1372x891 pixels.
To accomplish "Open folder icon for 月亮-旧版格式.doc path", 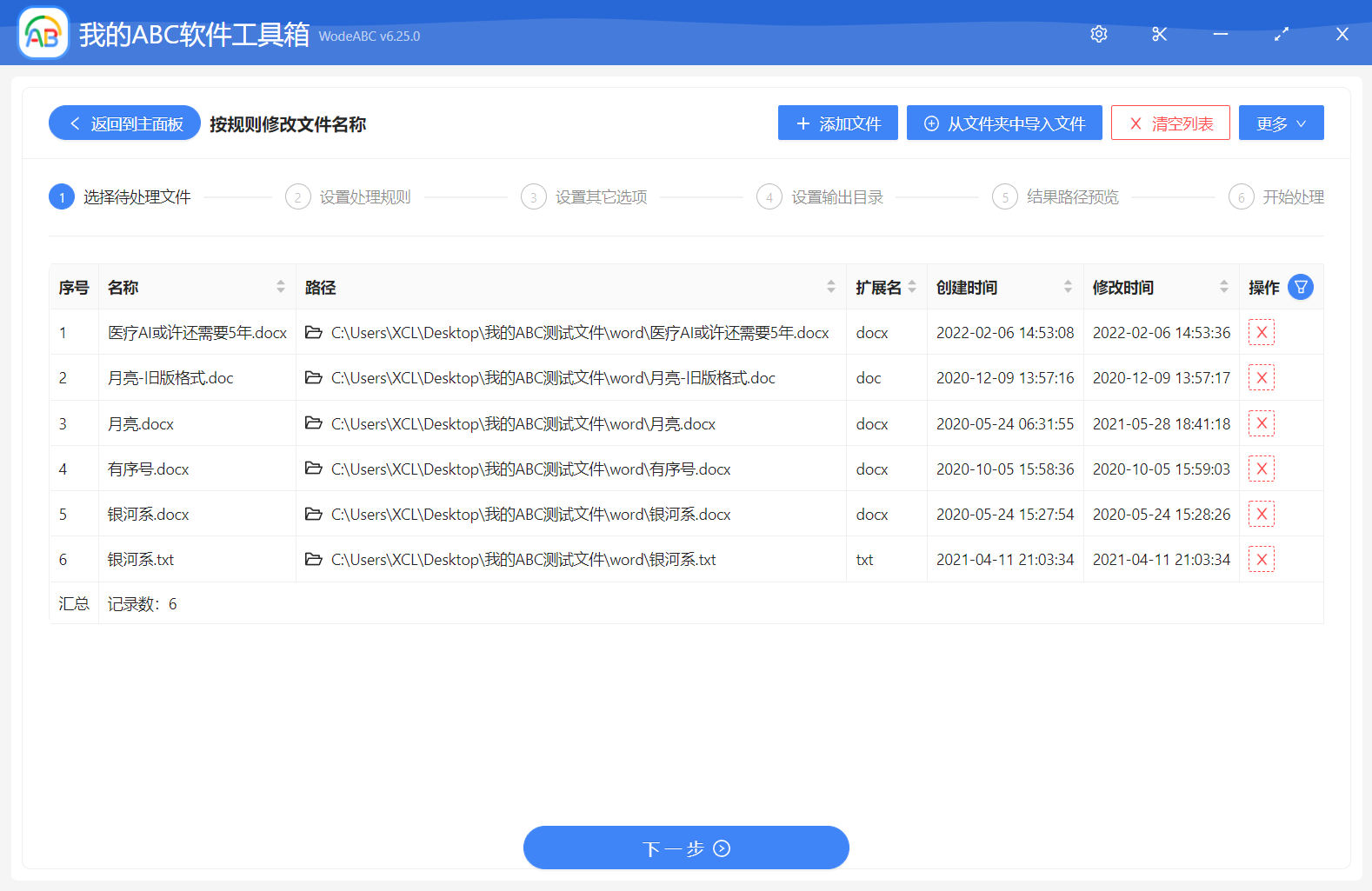I will click(314, 377).
